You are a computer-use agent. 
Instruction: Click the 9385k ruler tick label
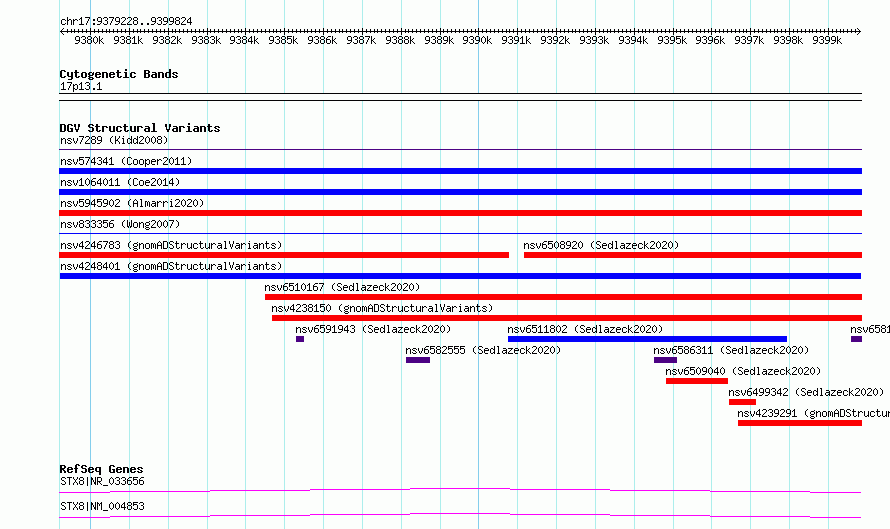coord(283,40)
